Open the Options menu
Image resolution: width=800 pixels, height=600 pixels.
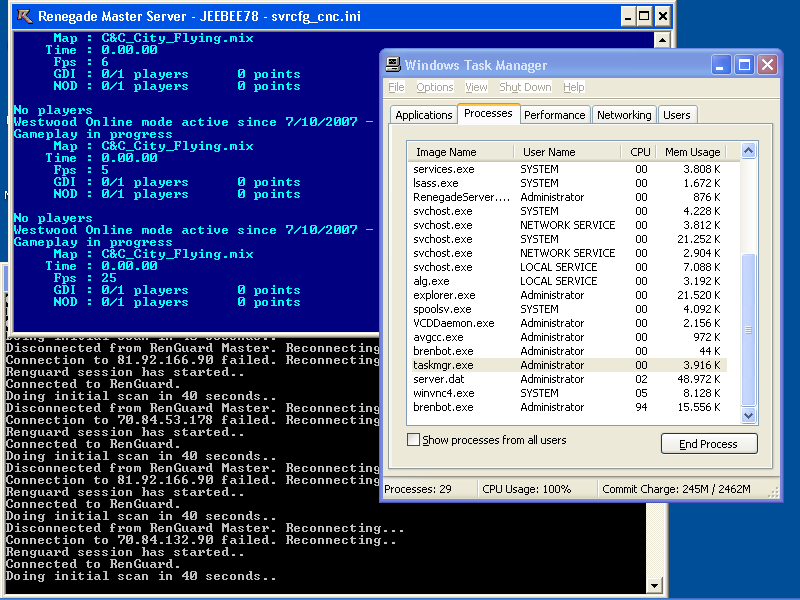pyautogui.click(x=435, y=88)
